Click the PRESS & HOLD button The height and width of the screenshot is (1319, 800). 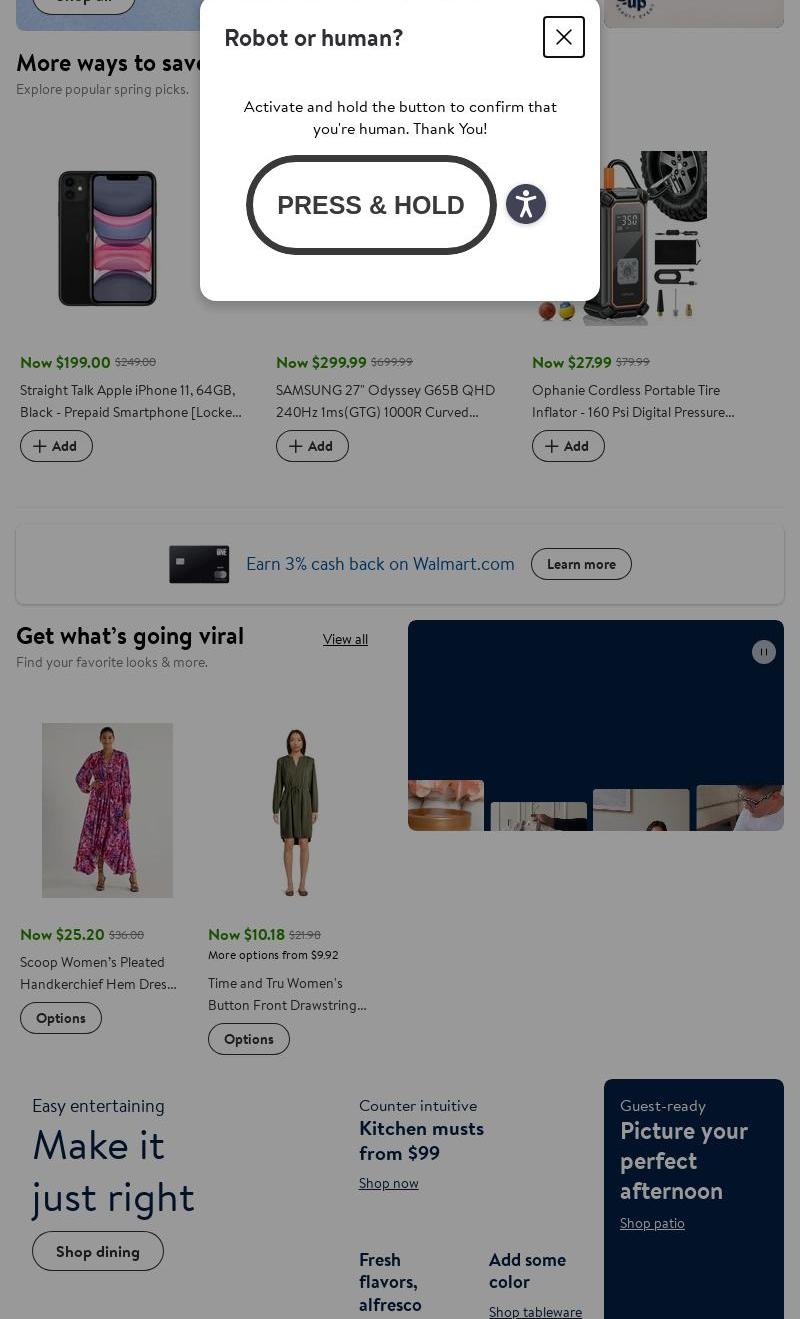click(371, 205)
